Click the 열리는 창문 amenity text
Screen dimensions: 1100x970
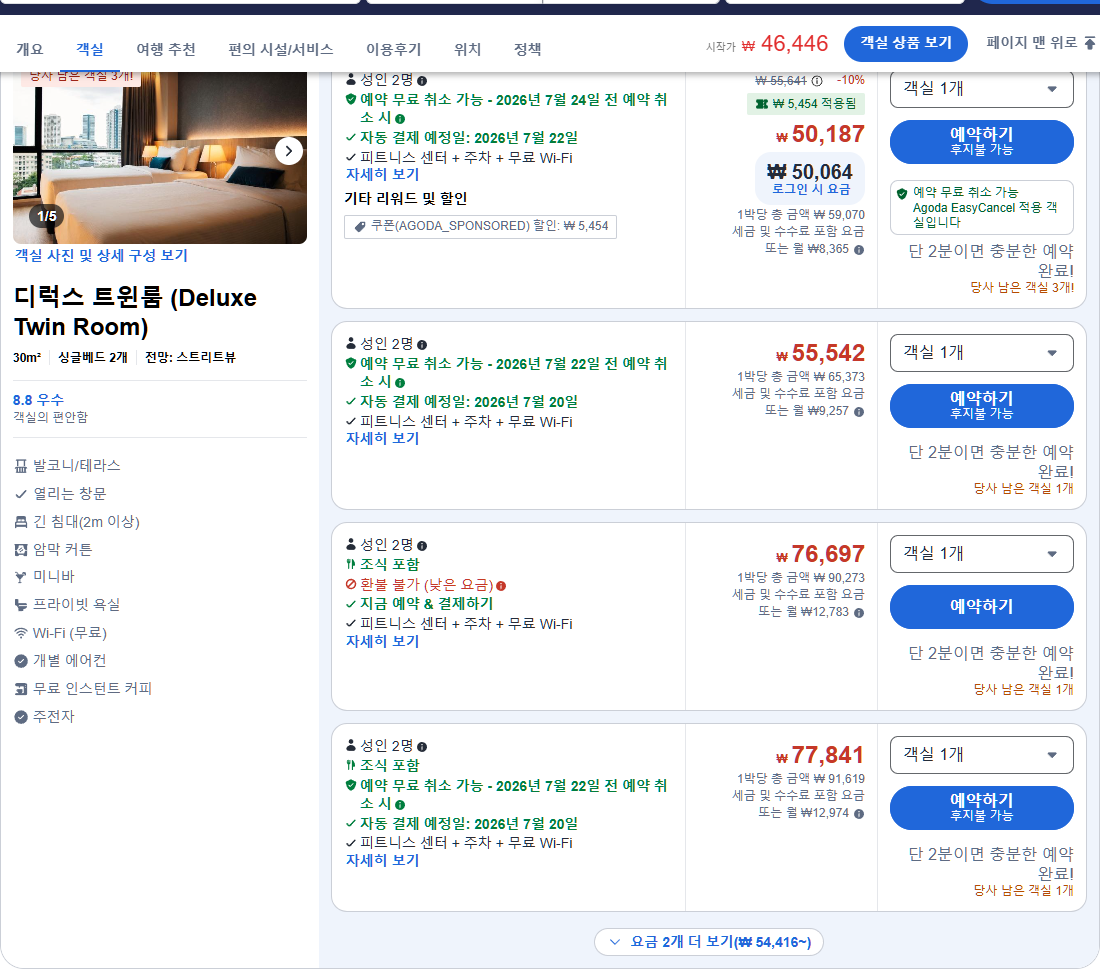pos(70,494)
